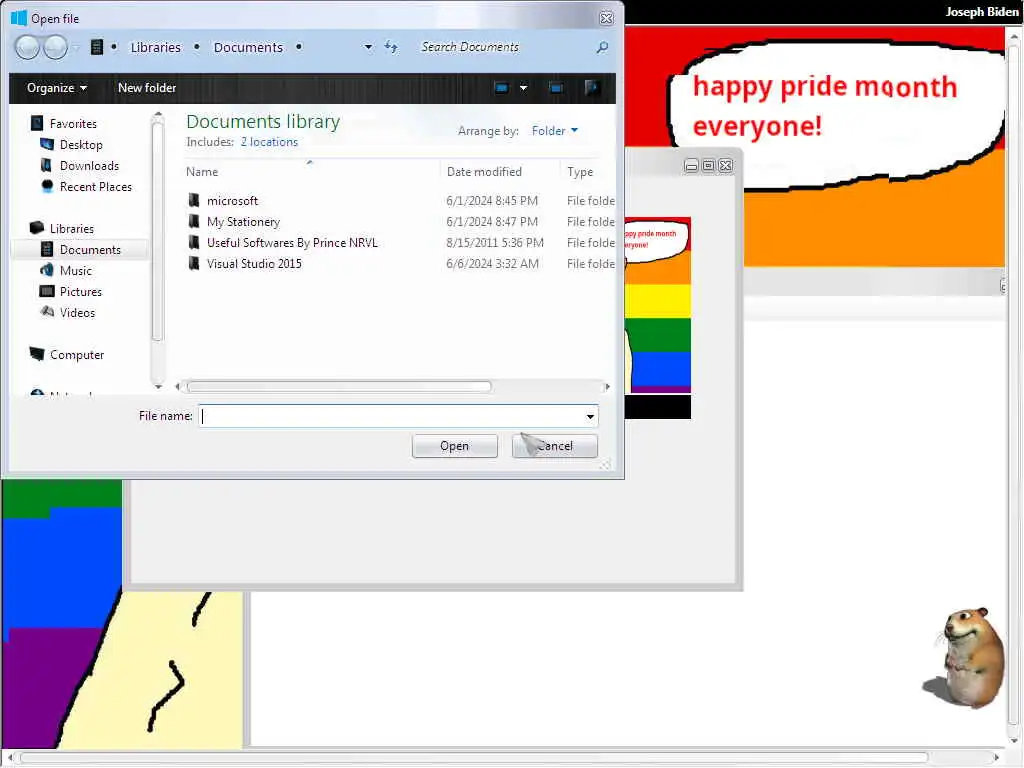Open the File name dropdown arrow

point(590,416)
